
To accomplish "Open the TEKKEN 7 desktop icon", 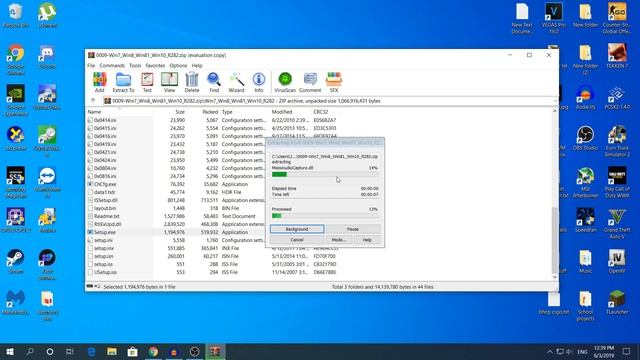I will (x=617, y=56).
